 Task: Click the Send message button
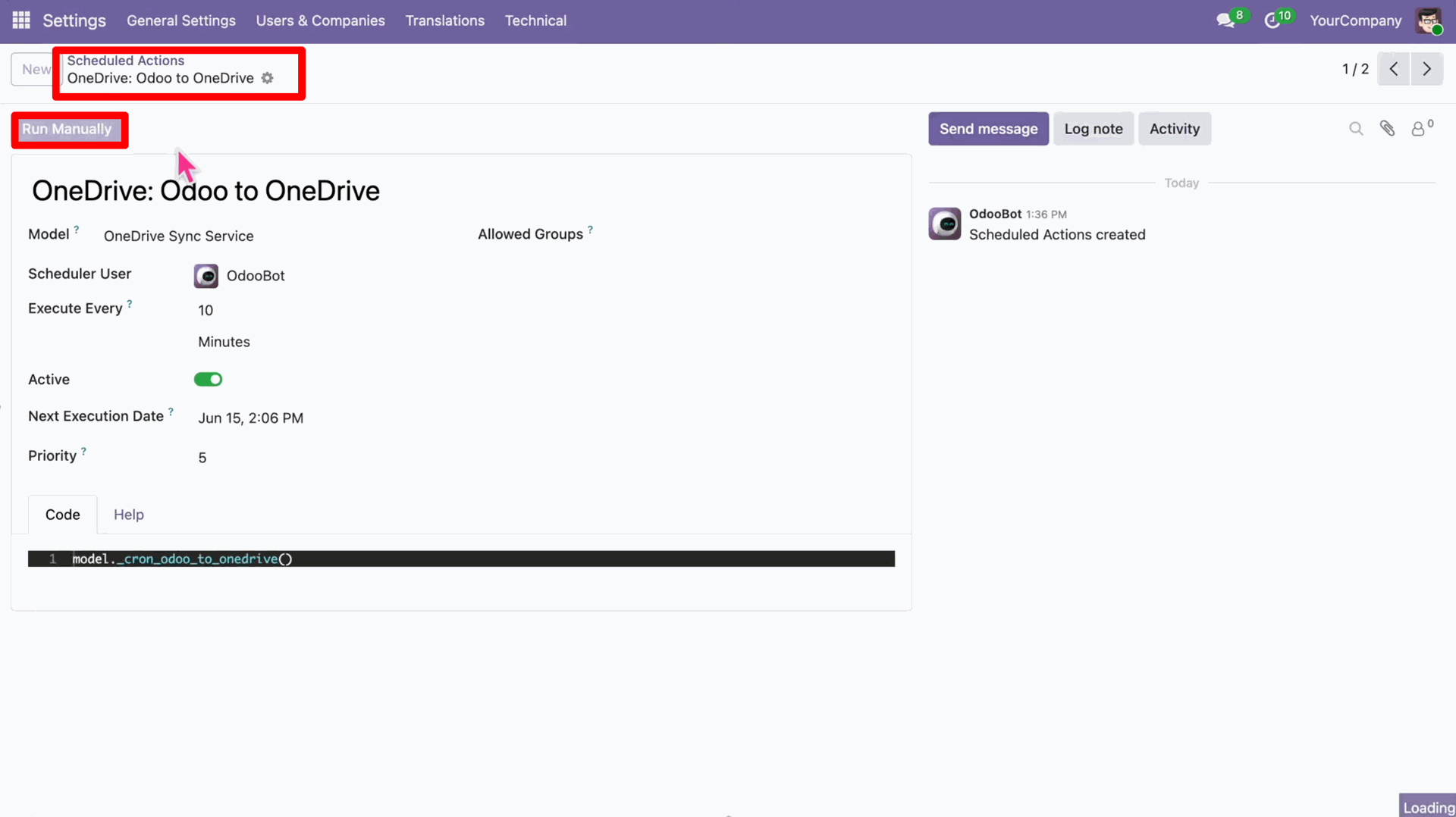coord(988,129)
